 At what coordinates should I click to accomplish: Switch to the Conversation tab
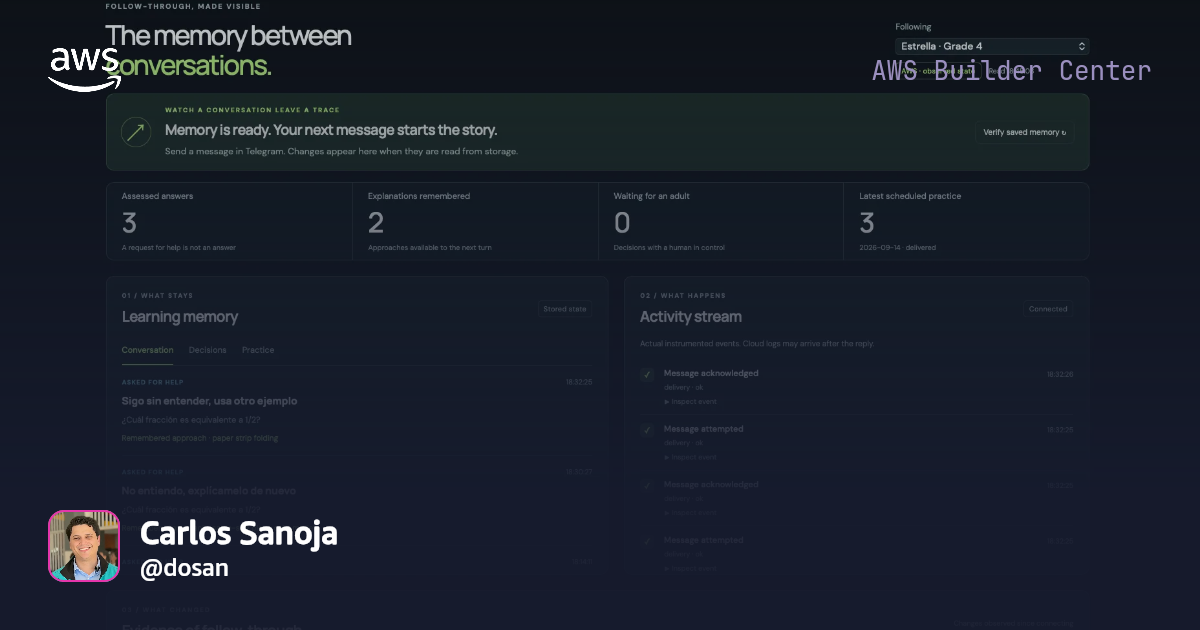[147, 350]
